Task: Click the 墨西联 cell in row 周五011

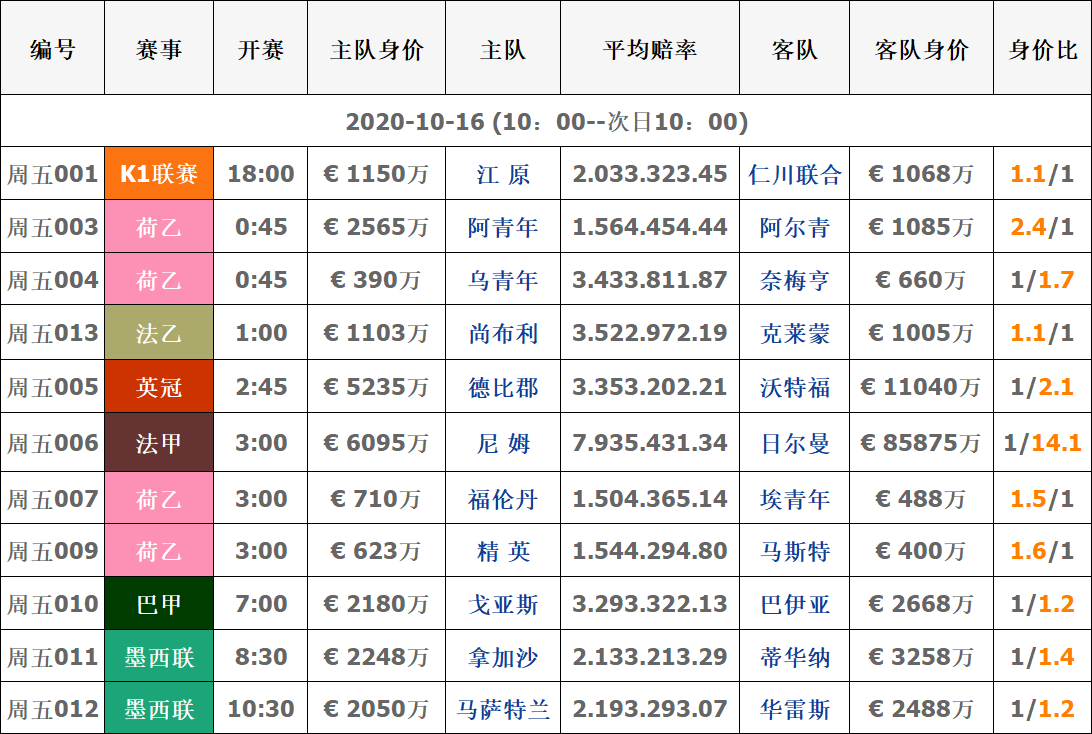Action: click(x=159, y=656)
